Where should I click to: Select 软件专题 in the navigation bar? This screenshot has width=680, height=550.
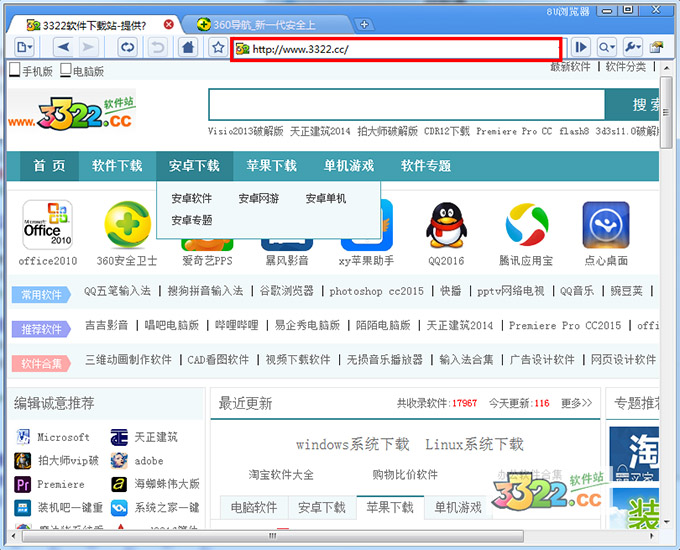[426, 166]
